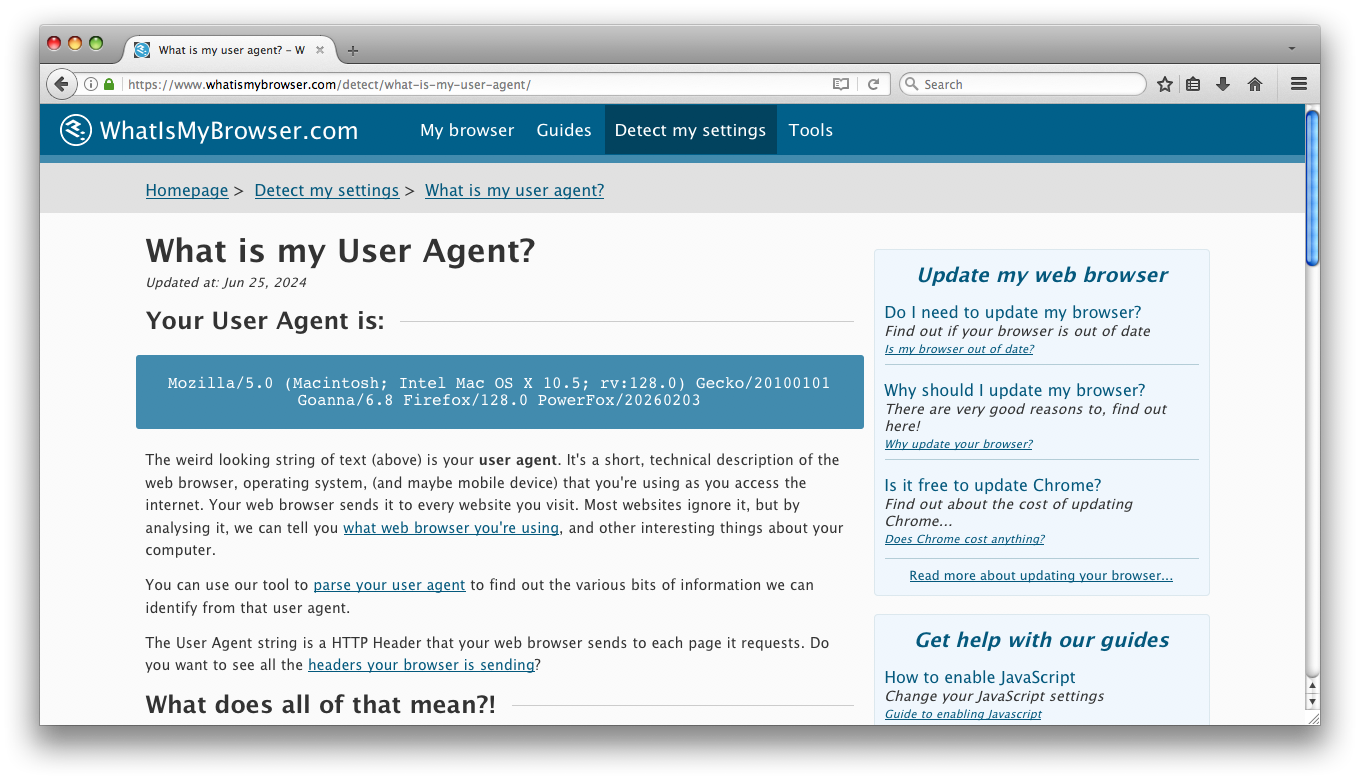Image resolution: width=1360 pixels, height=780 pixels.
Task: Click the 'Your User Agent is:' heading
Action: 265,321
